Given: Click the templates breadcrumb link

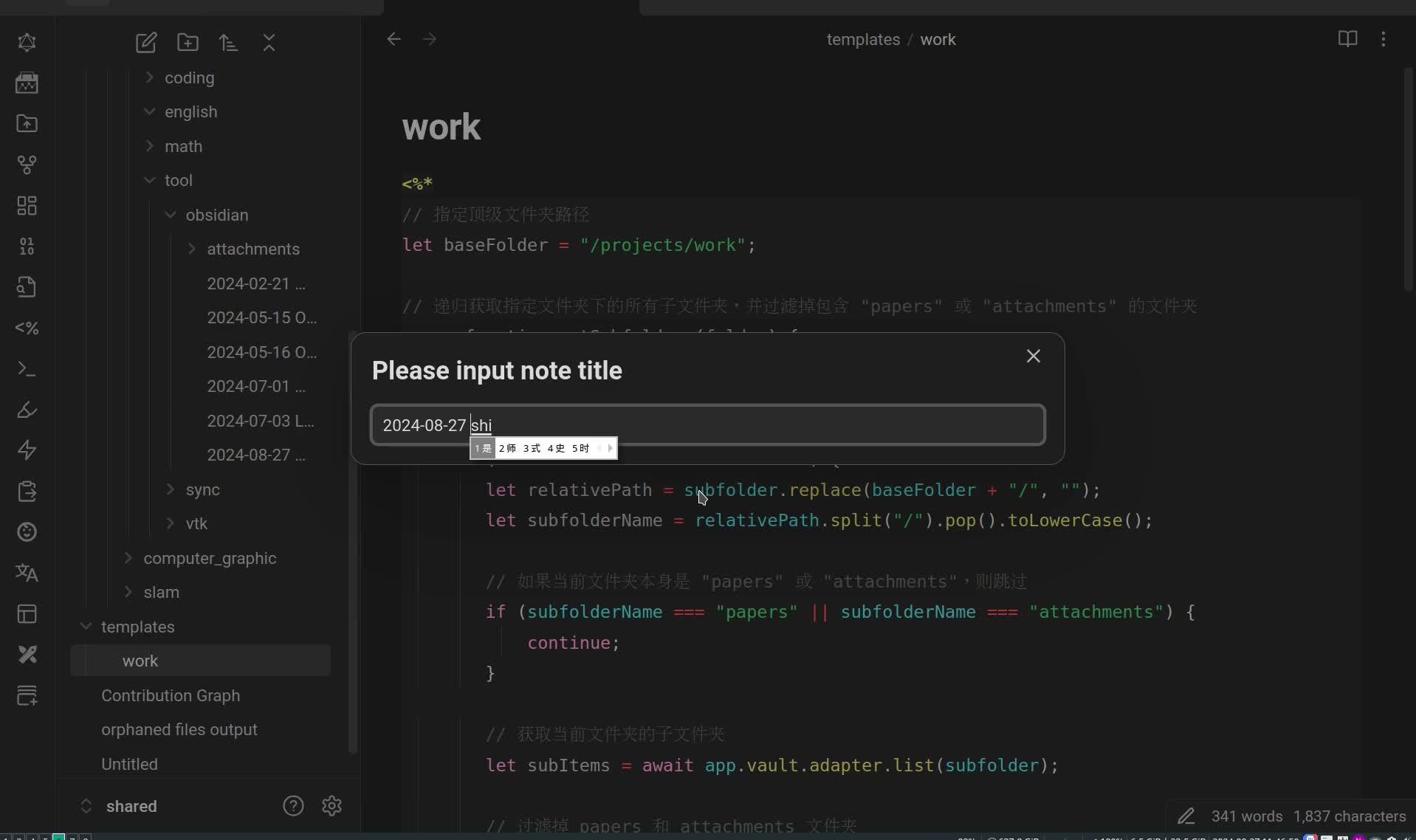Looking at the screenshot, I should (x=862, y=39).
